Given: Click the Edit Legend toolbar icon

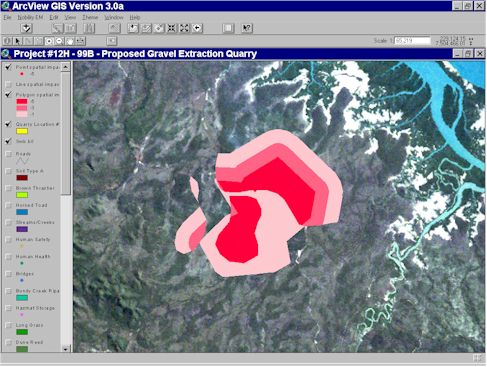Looking at the screenshot, I should pyautogui.click(x=70, y=28).
